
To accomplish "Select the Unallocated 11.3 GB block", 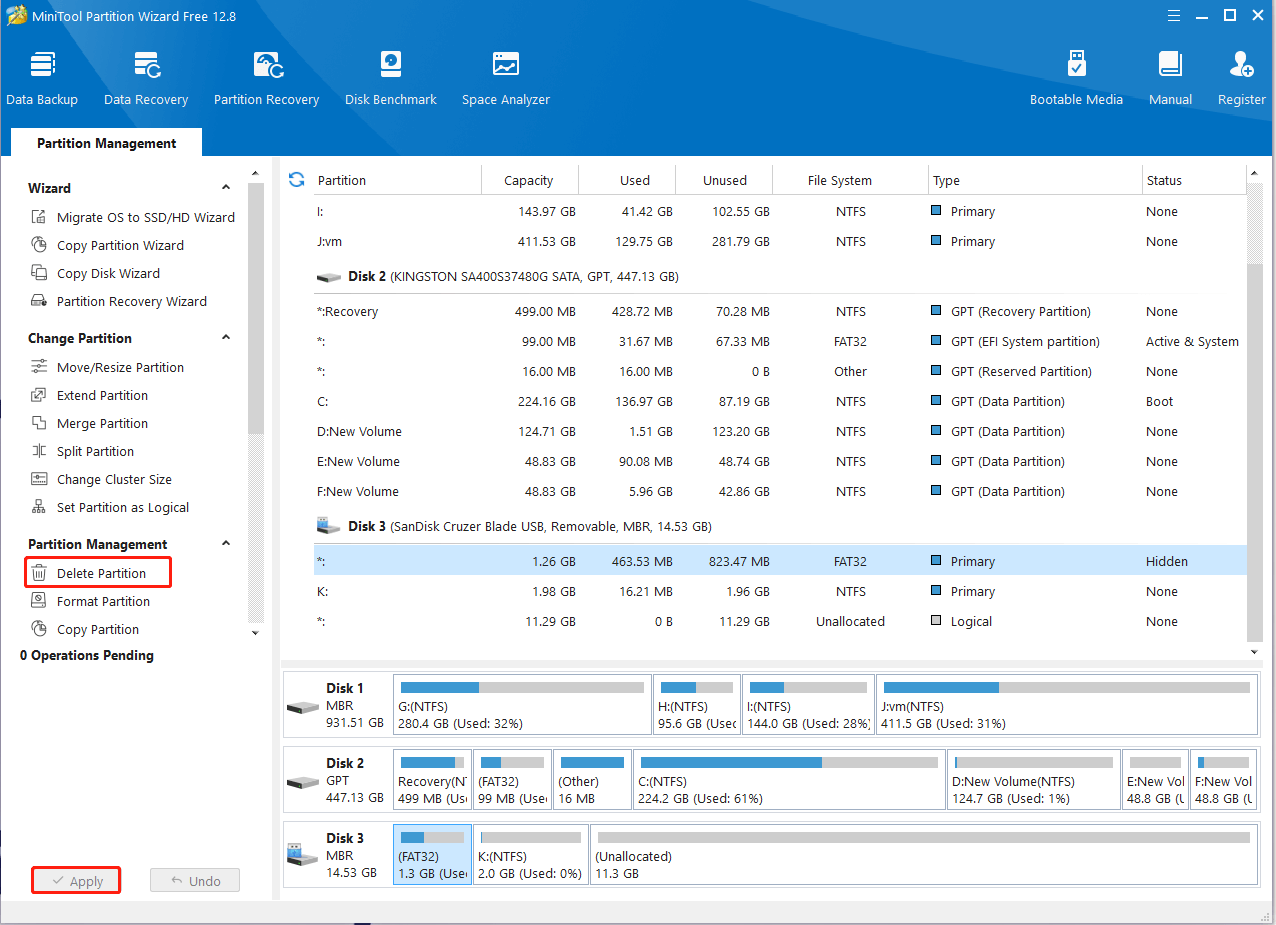I will pyautogui.click(x=923, y=855).
